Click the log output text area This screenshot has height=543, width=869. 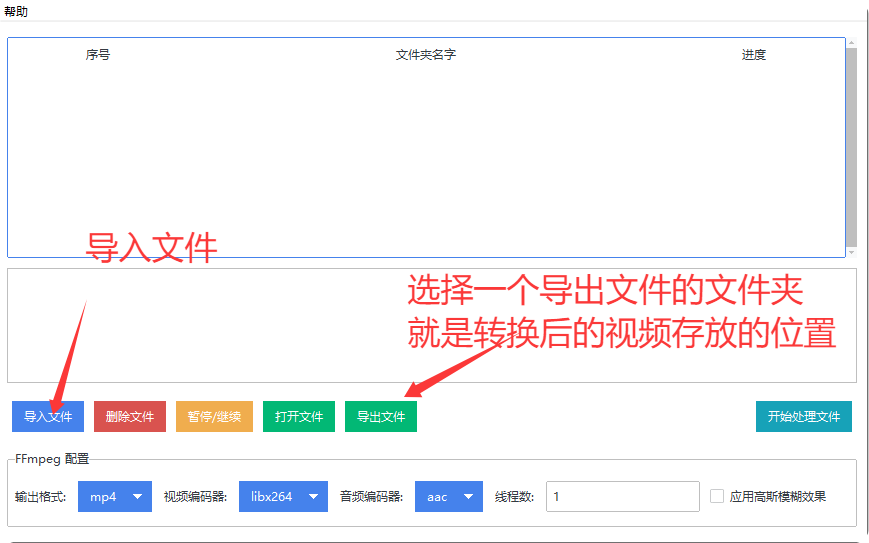click(432, 326)
